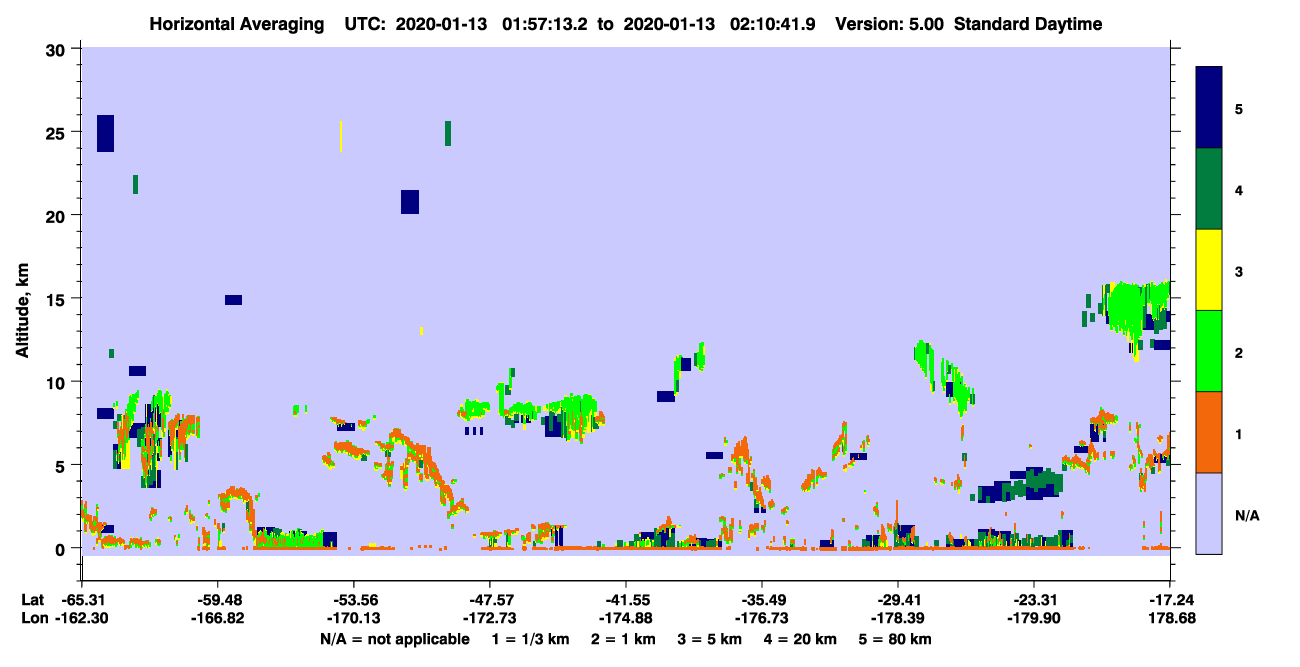Image resolution: width=1300 pixels, height=667 pixels.
Task: Click the longitude value -170.13
Action: click(x=354, y=618)
